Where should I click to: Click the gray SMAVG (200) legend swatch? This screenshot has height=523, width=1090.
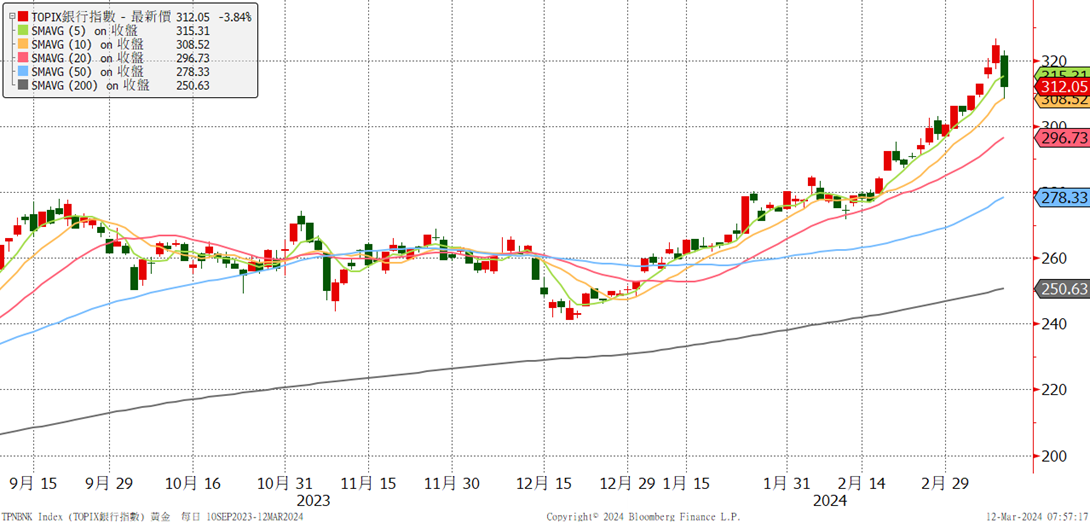click(24, 85)
